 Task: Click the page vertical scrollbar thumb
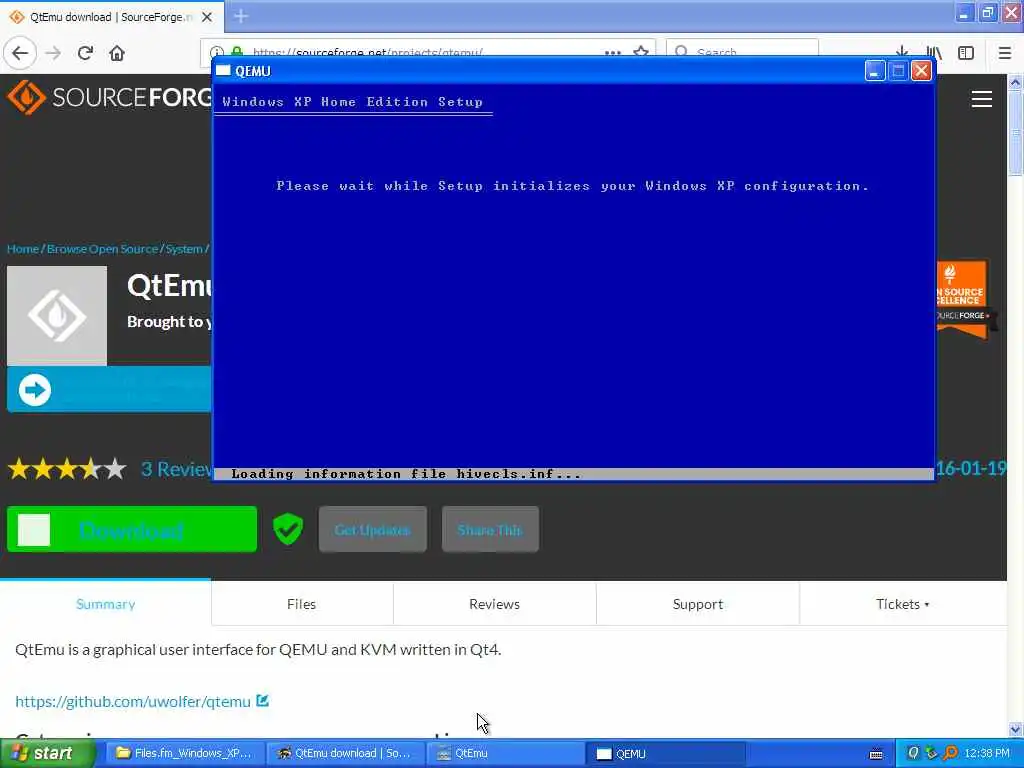pyautogui.click(x=1015, y=133)
